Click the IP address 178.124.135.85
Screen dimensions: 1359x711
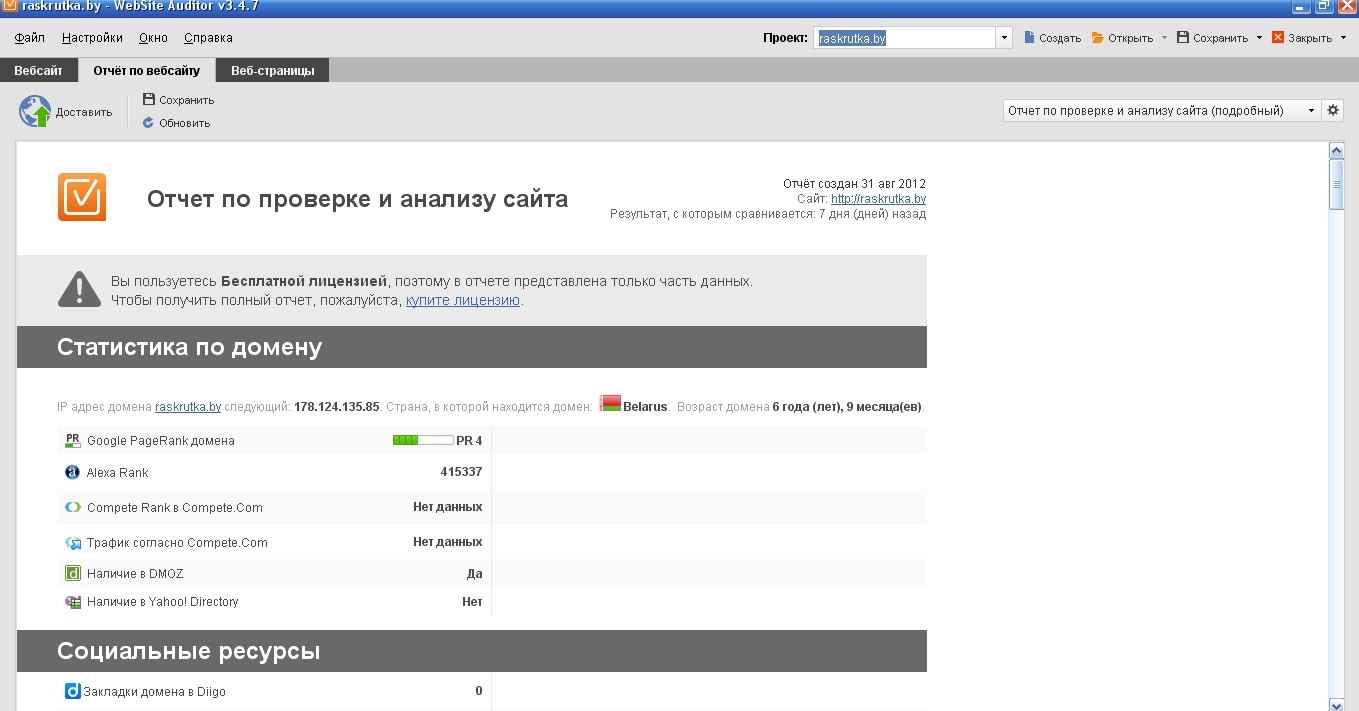point(337,407)
